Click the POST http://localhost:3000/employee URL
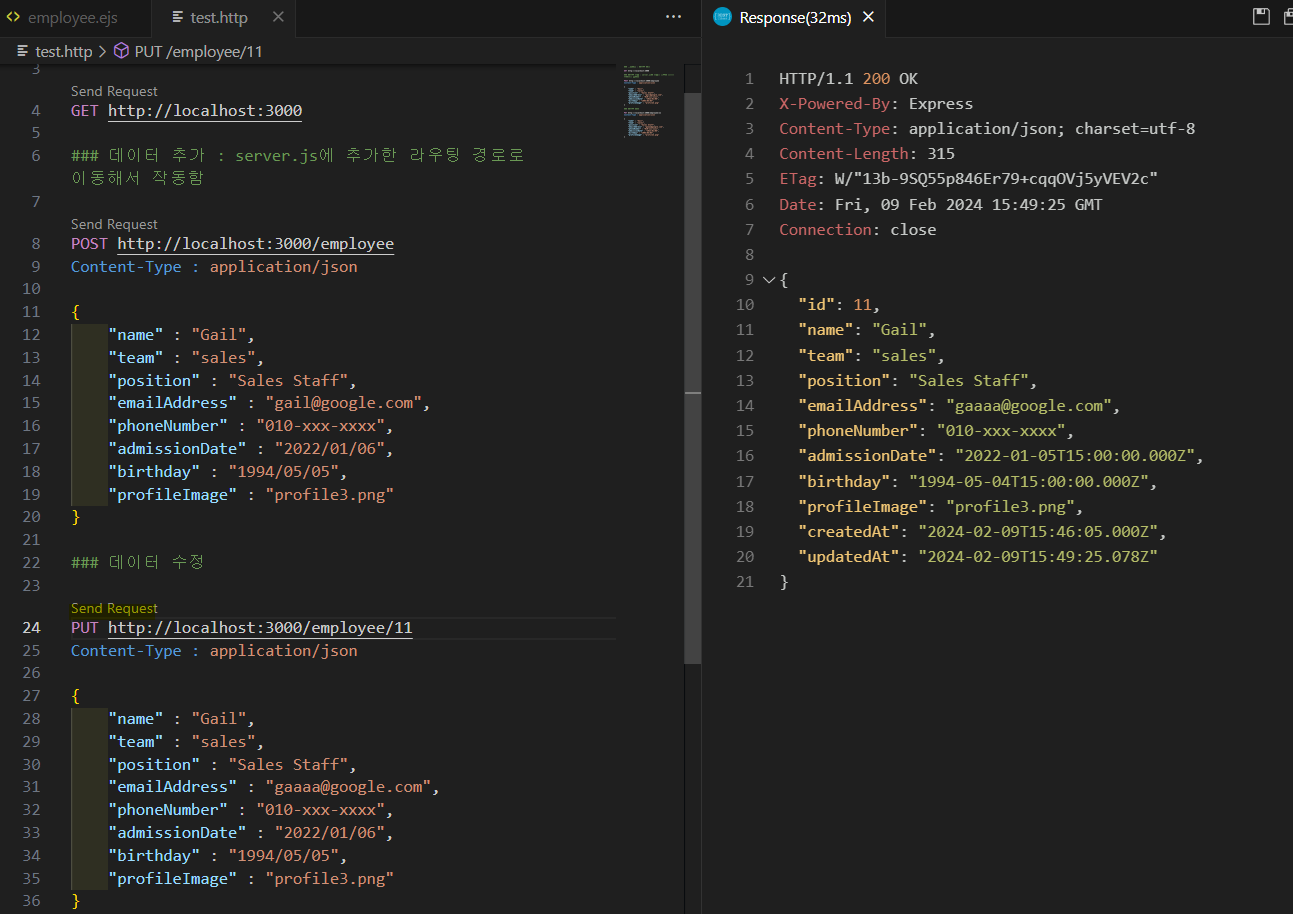 255,244
